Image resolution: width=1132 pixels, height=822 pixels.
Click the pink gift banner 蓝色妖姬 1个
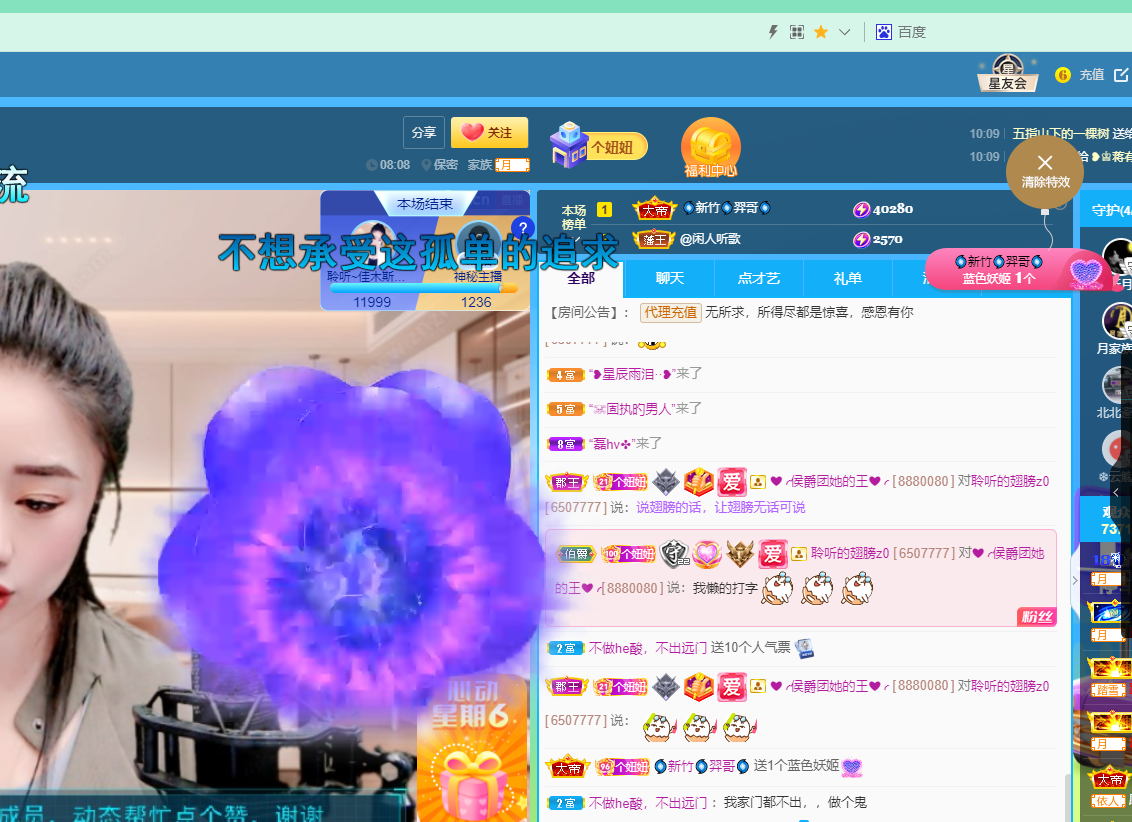click(x=1018, y=269)
